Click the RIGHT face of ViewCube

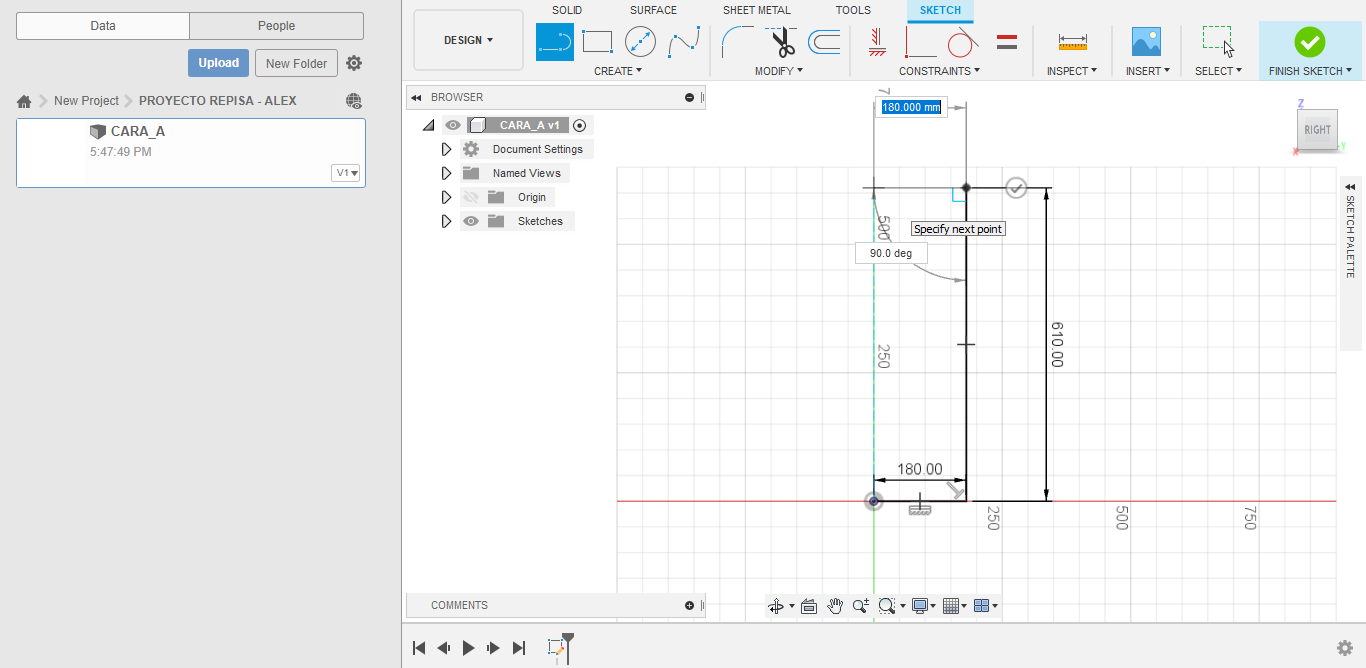(1317, 130)
